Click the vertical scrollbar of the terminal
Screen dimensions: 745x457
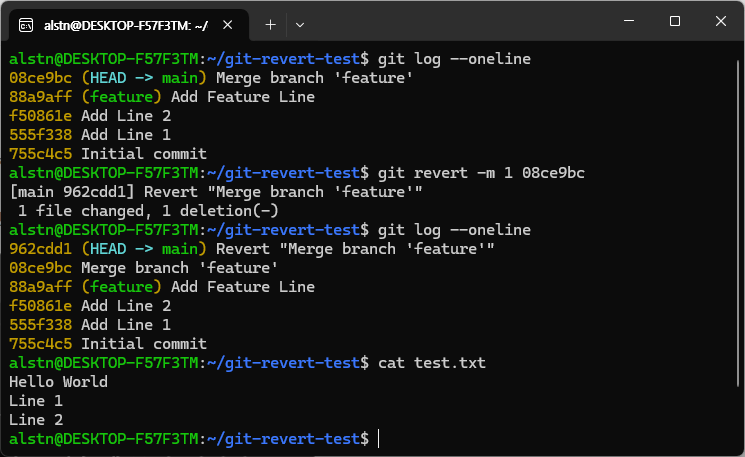(738, 223)
